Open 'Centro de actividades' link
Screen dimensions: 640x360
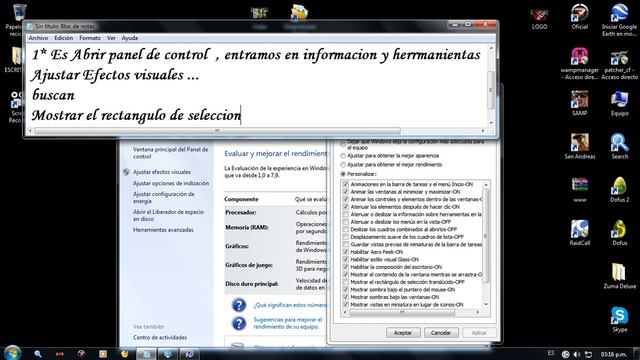160,338
